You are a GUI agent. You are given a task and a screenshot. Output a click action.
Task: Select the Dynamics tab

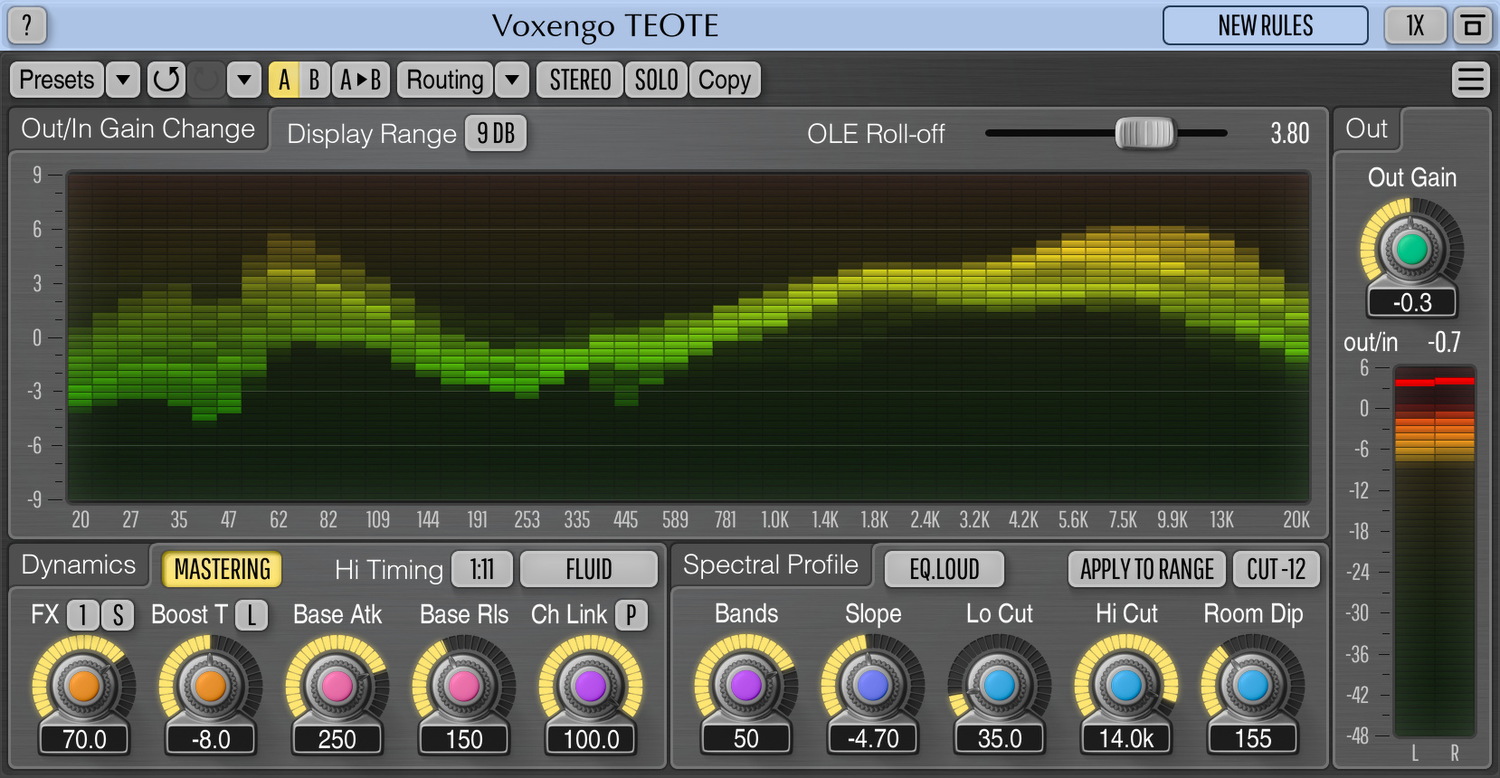click(78, 565)
